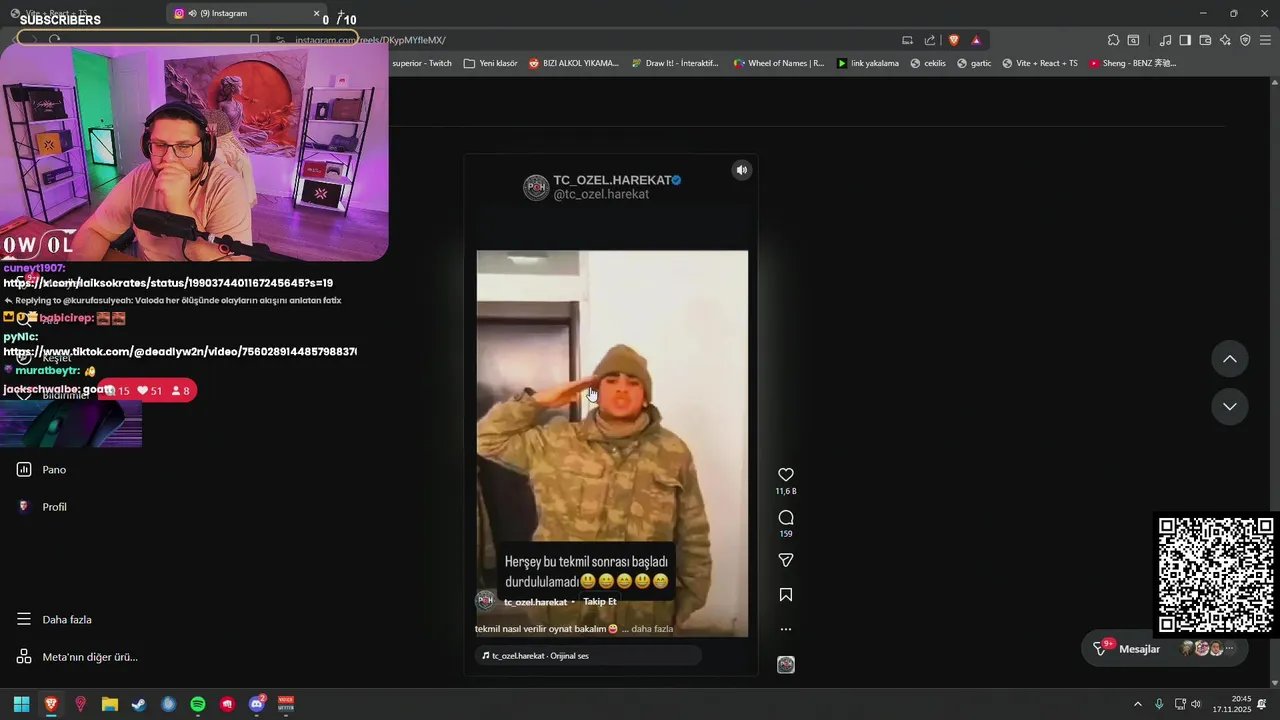Click the share page icon in address bar
The image size is (1280, 720).
930,40
